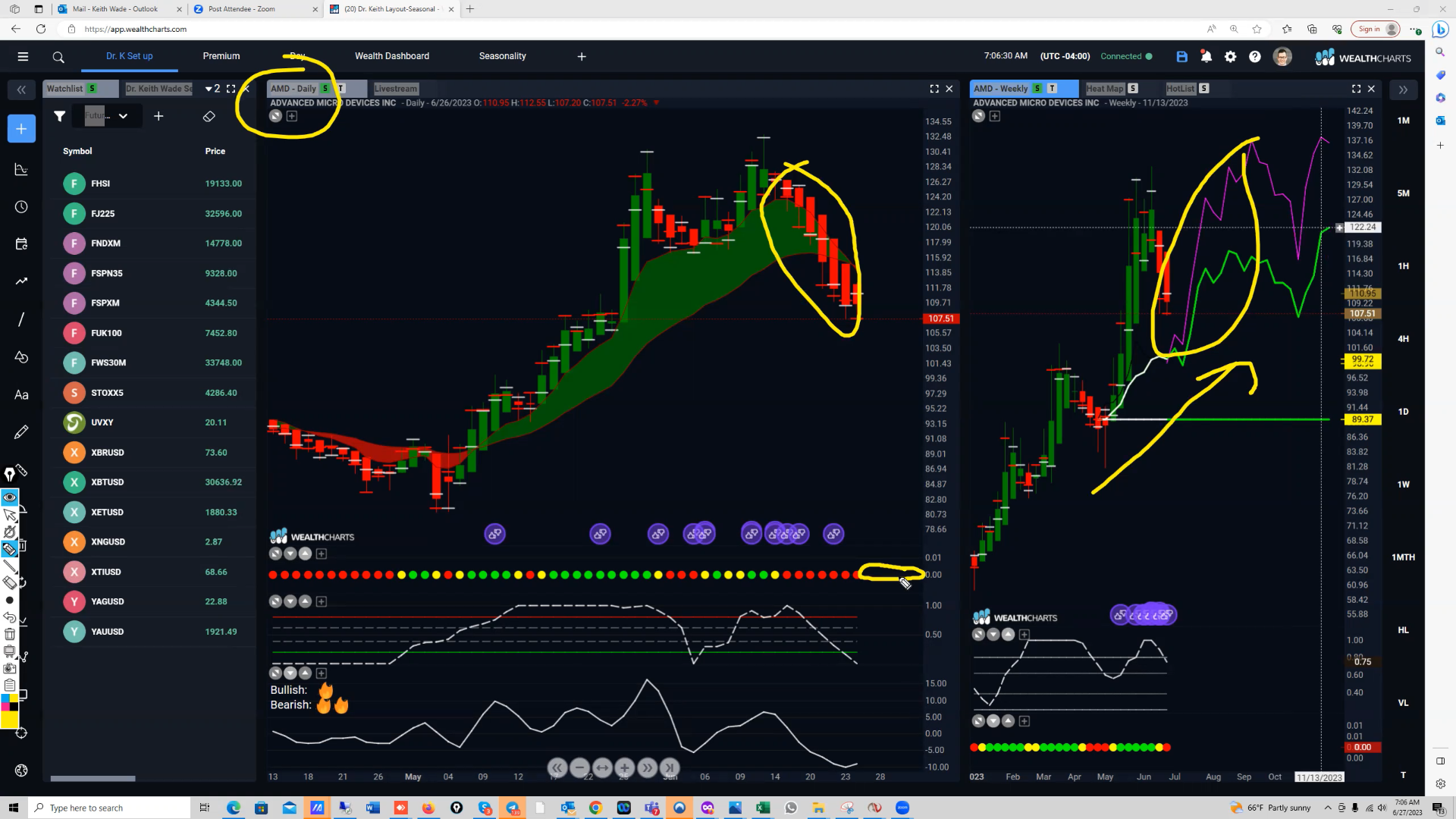Image resolution: width=1456 pixels, height=819 pixels.
Task: Open the watchlist tab count dropdown showing 2
Action: (x=213, y=89)
